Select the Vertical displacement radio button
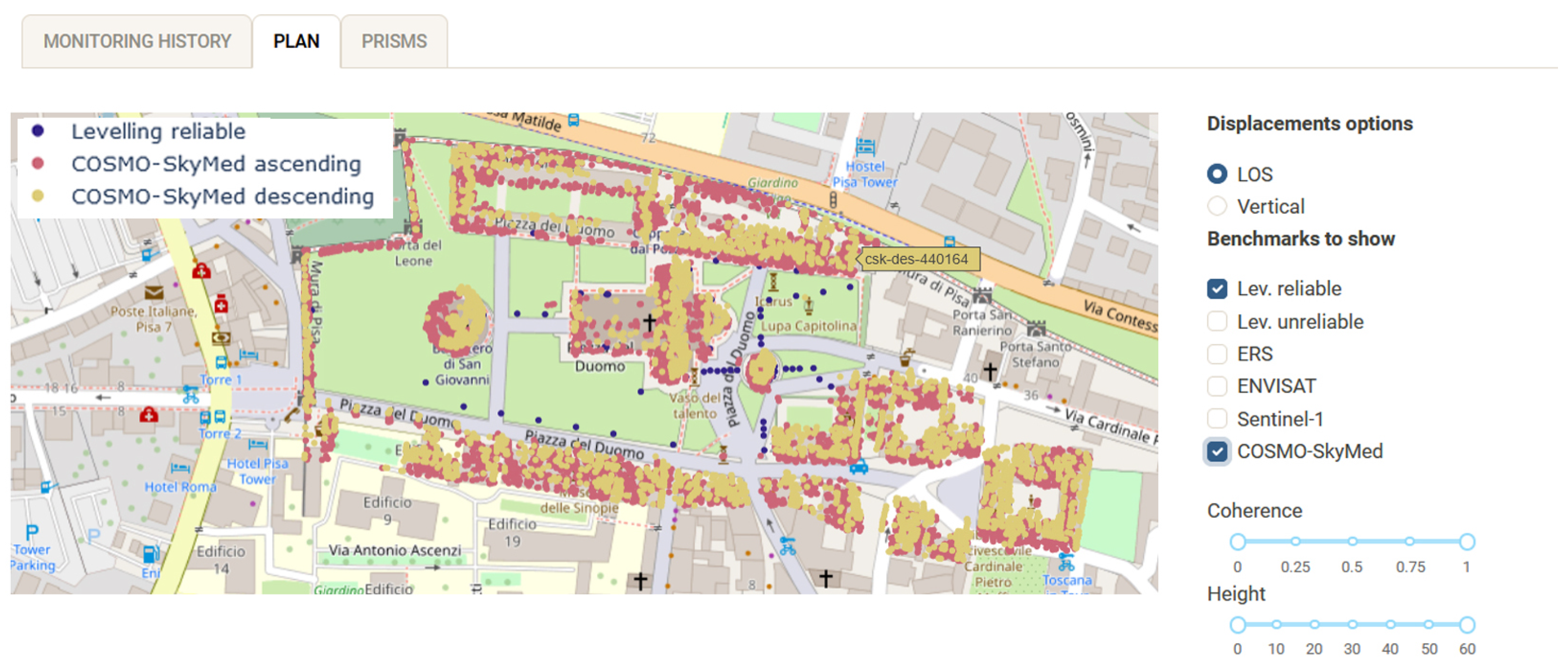1568x666 pixels. pos(1217,206)
